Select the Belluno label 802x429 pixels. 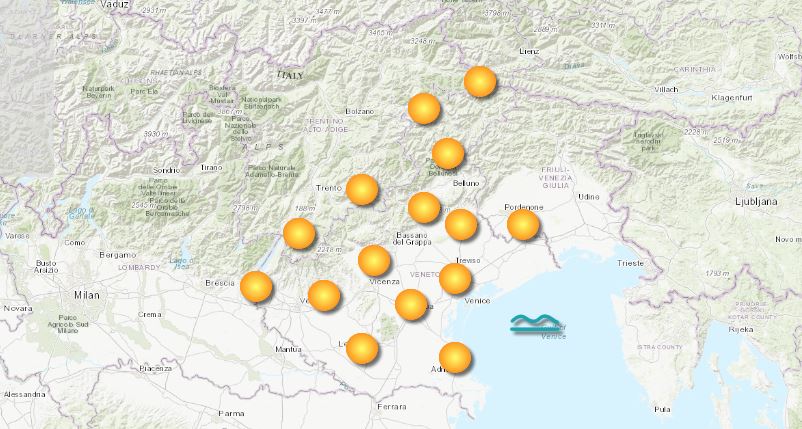(466, 183)
